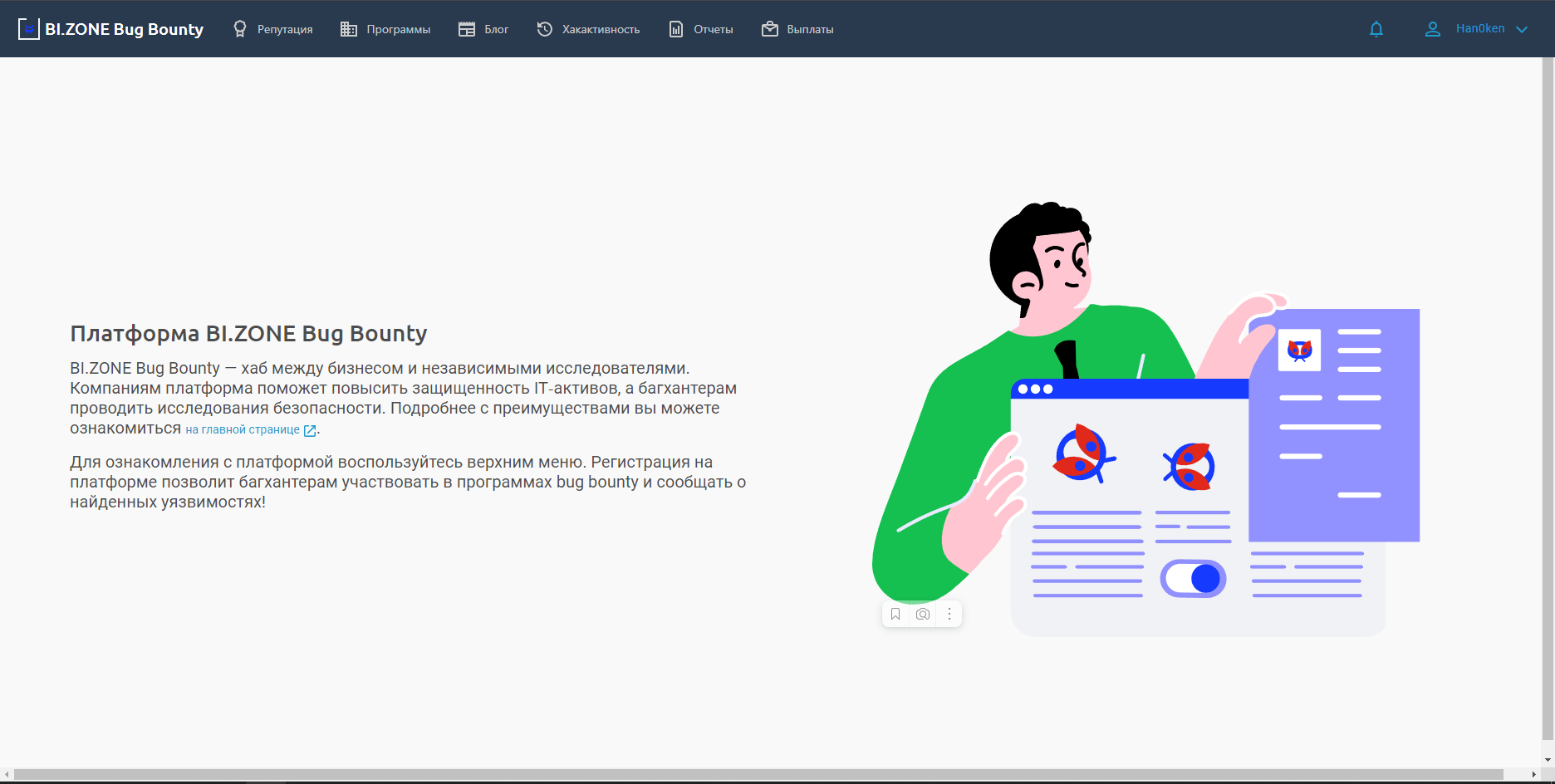
Task: Go to the Выплаты section
Action: tap(809, 29)
